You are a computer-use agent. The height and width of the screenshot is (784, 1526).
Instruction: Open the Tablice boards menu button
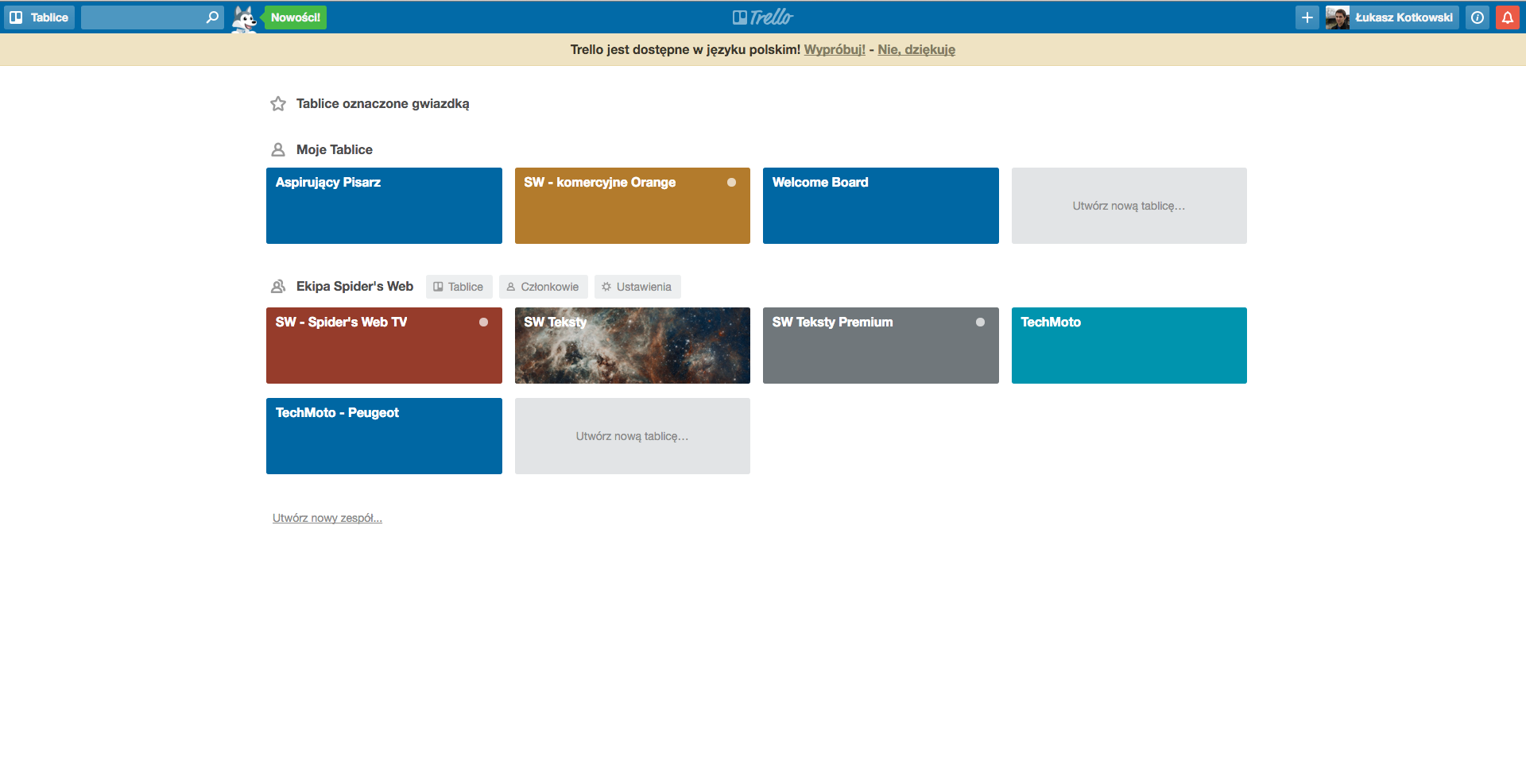[x=39, y=17]
